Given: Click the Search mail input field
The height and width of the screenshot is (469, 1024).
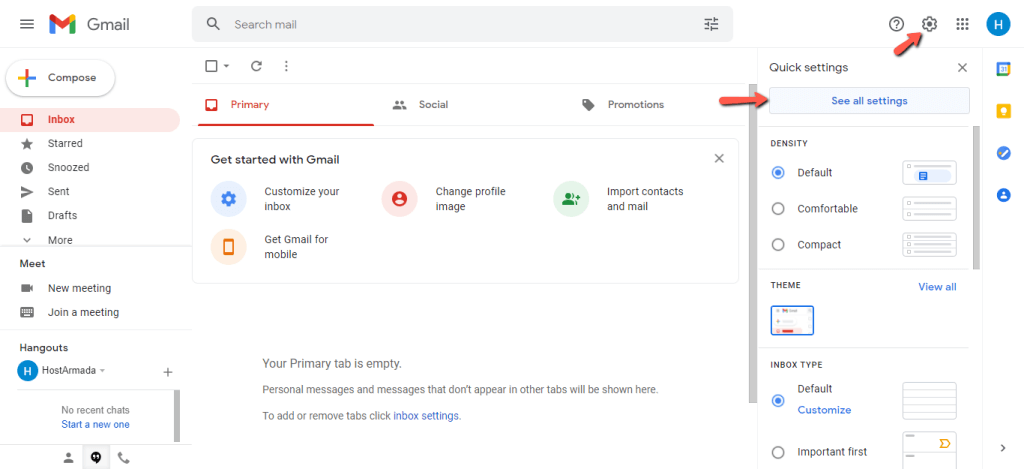Looking at the screenshot, I should coord(462,24).
